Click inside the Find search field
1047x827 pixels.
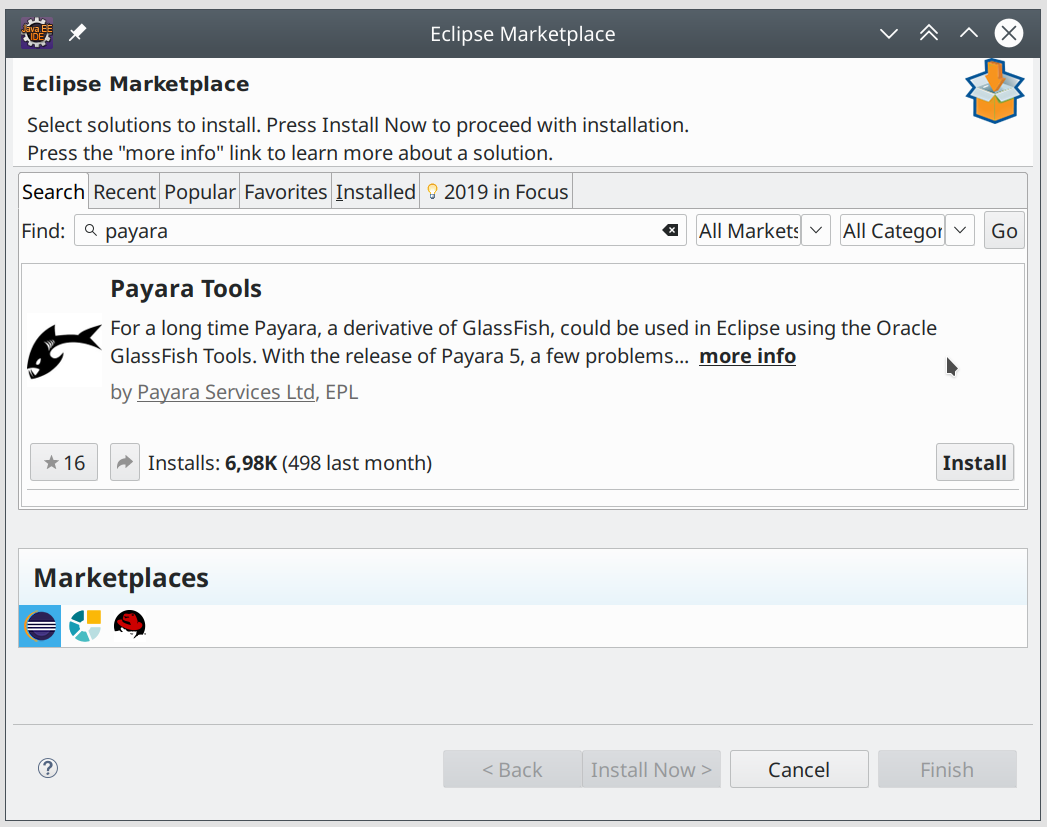pyautogui.click(x=380, y=230)
